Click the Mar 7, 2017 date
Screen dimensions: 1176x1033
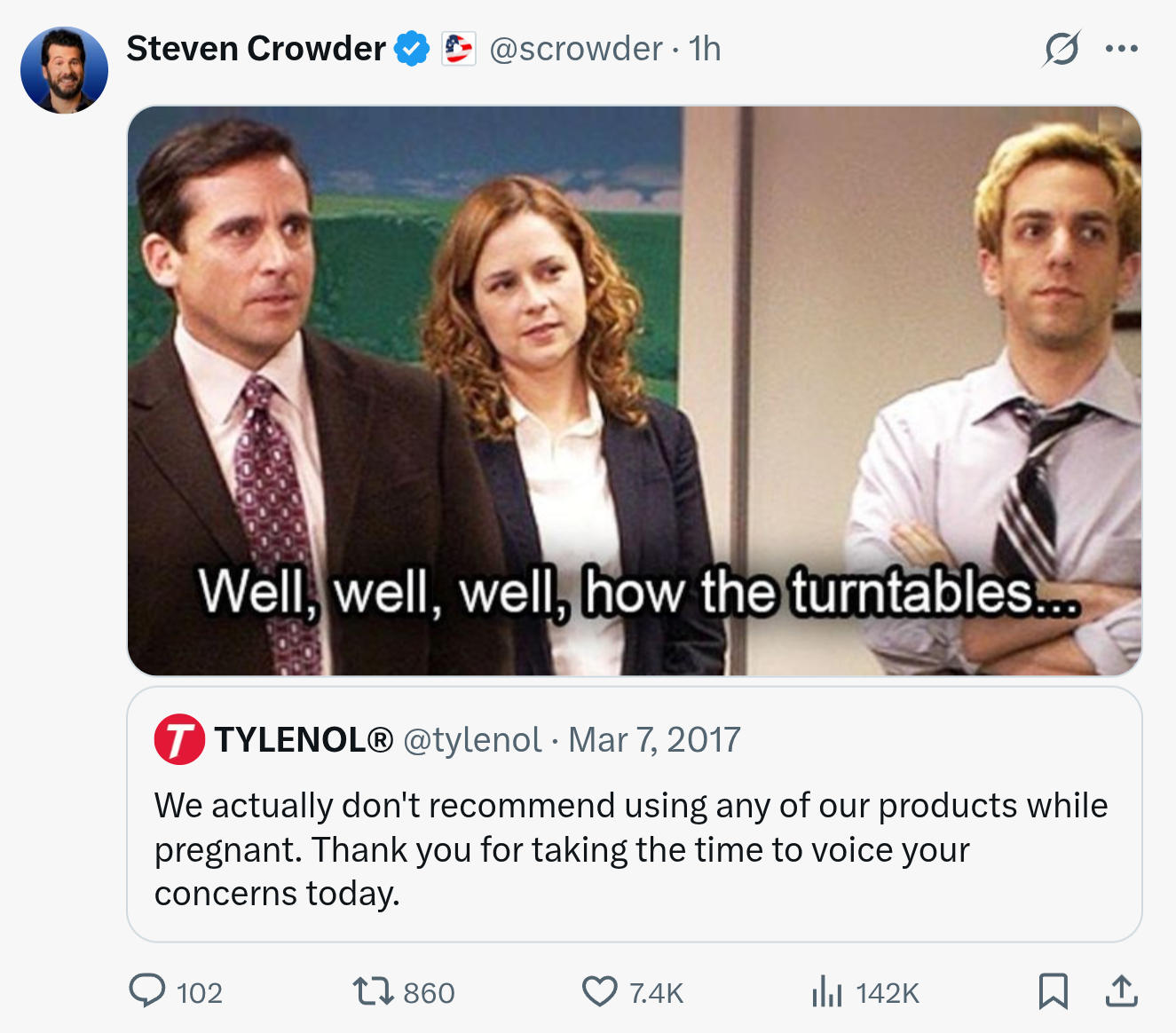[654, 739]
